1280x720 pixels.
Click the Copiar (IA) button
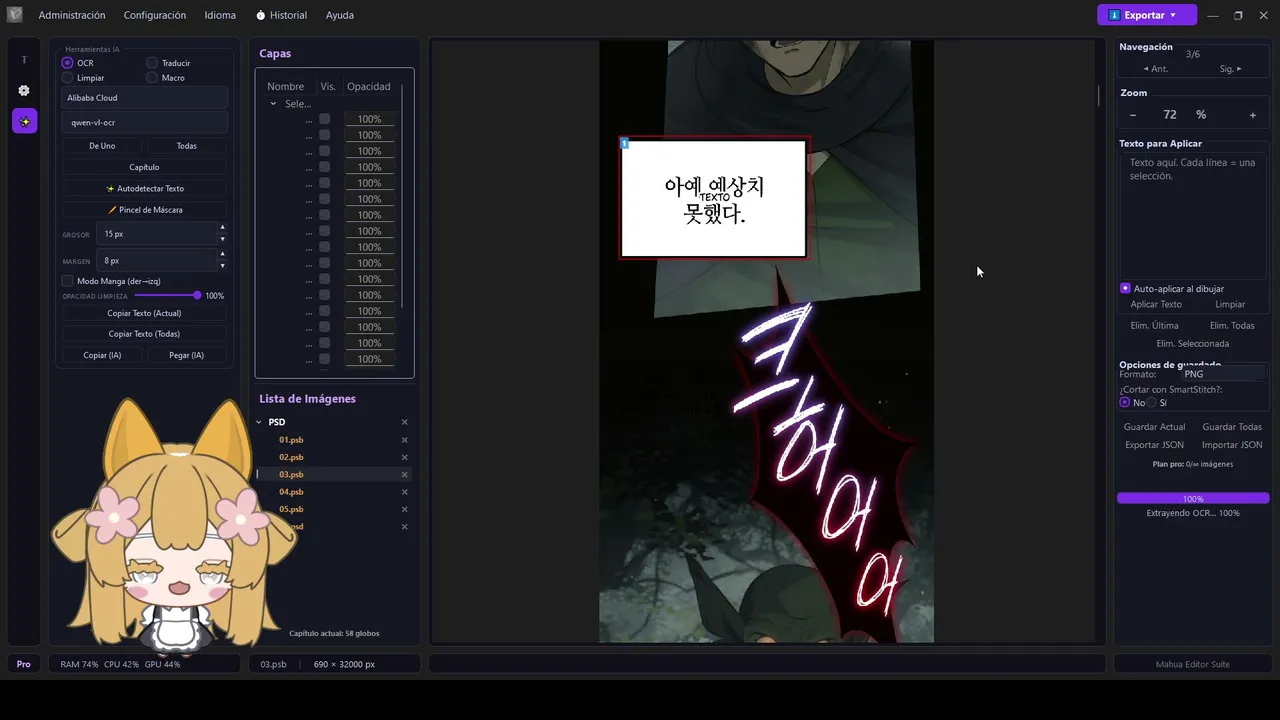point(102,355)
